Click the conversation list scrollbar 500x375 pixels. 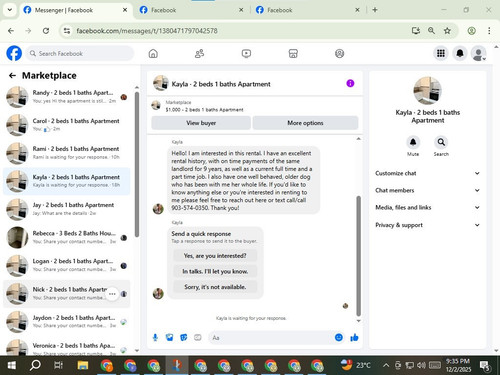click(137, 164)
